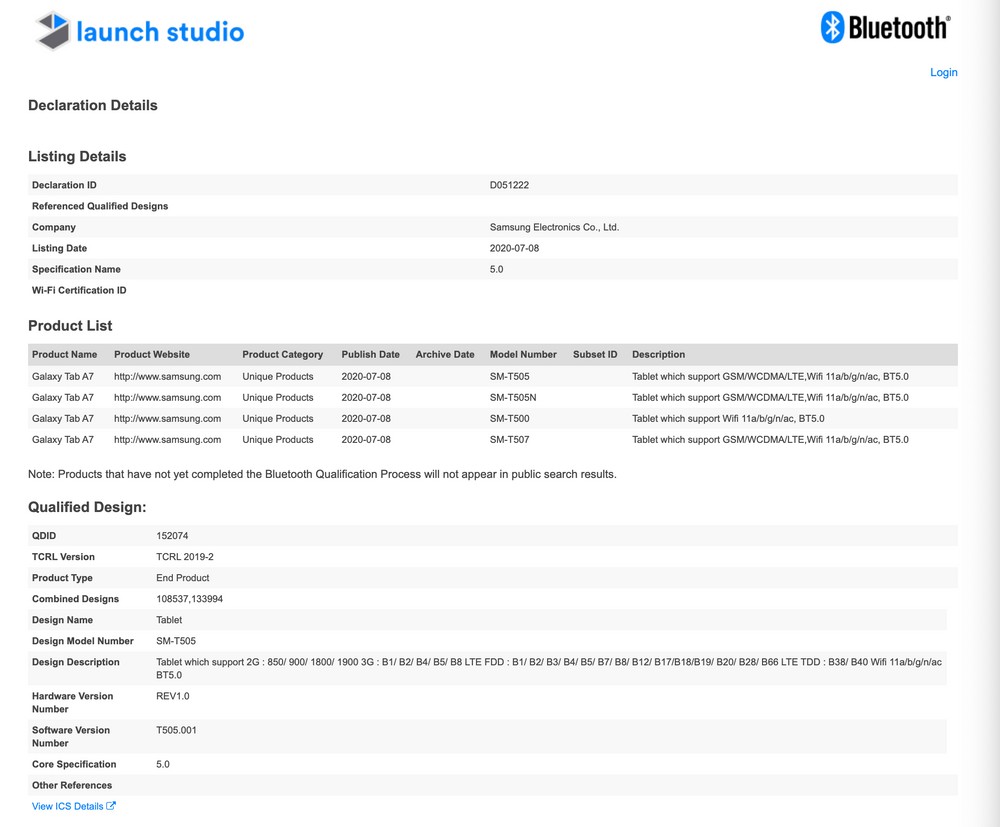Click the Product Website column header

(152, 355)
